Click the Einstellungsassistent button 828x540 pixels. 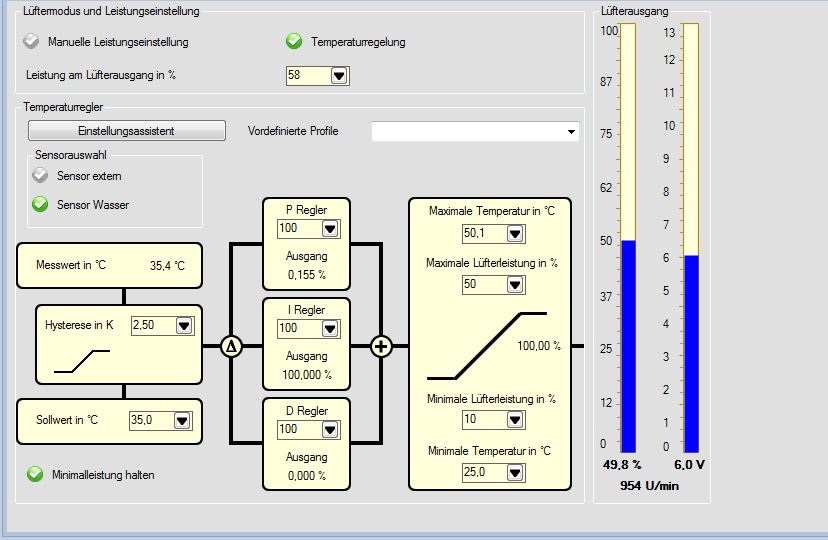point(126,131)
